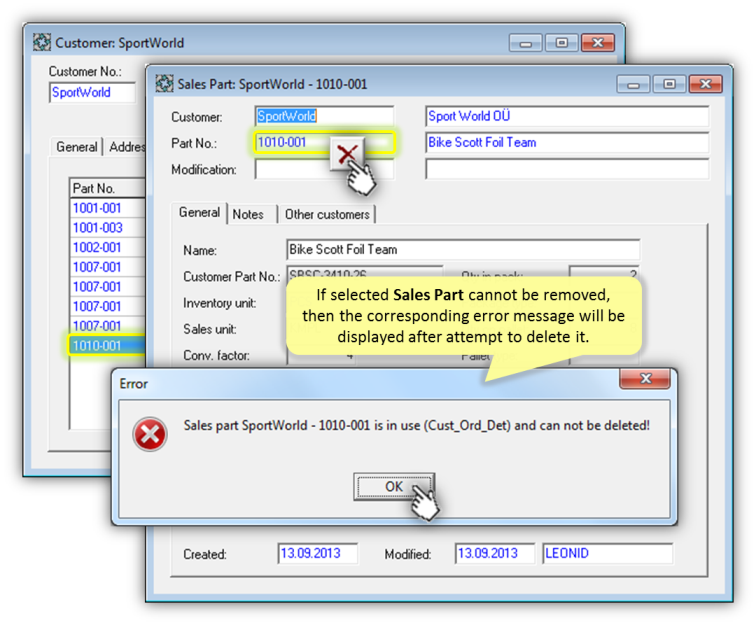
Task: Click the LEONID user field
Action: tap(608, 554)
